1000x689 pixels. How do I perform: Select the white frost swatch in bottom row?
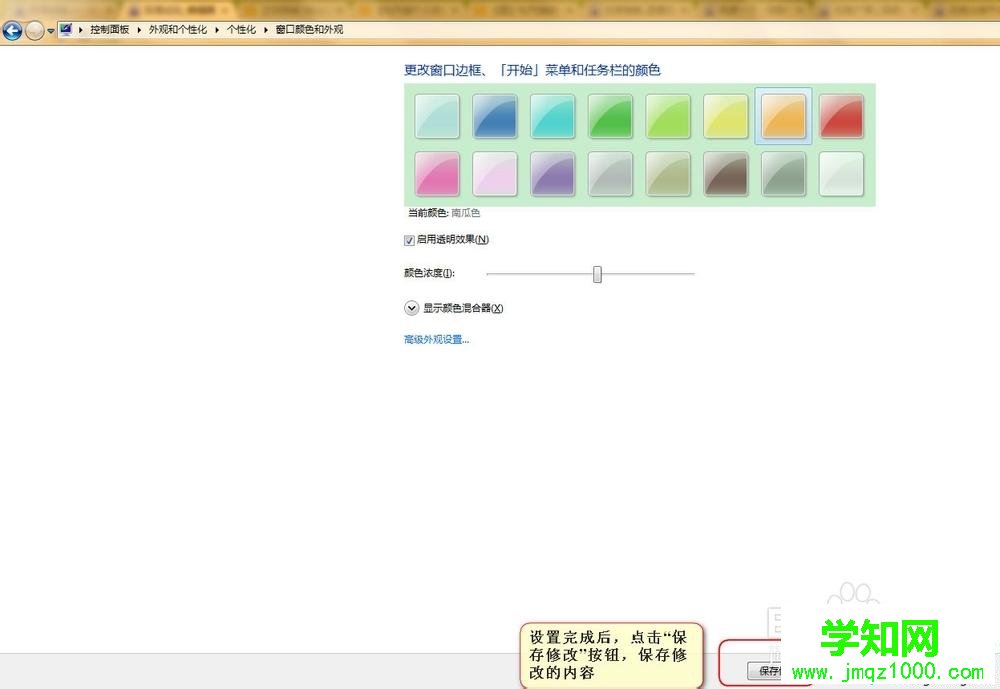(841, 172)
